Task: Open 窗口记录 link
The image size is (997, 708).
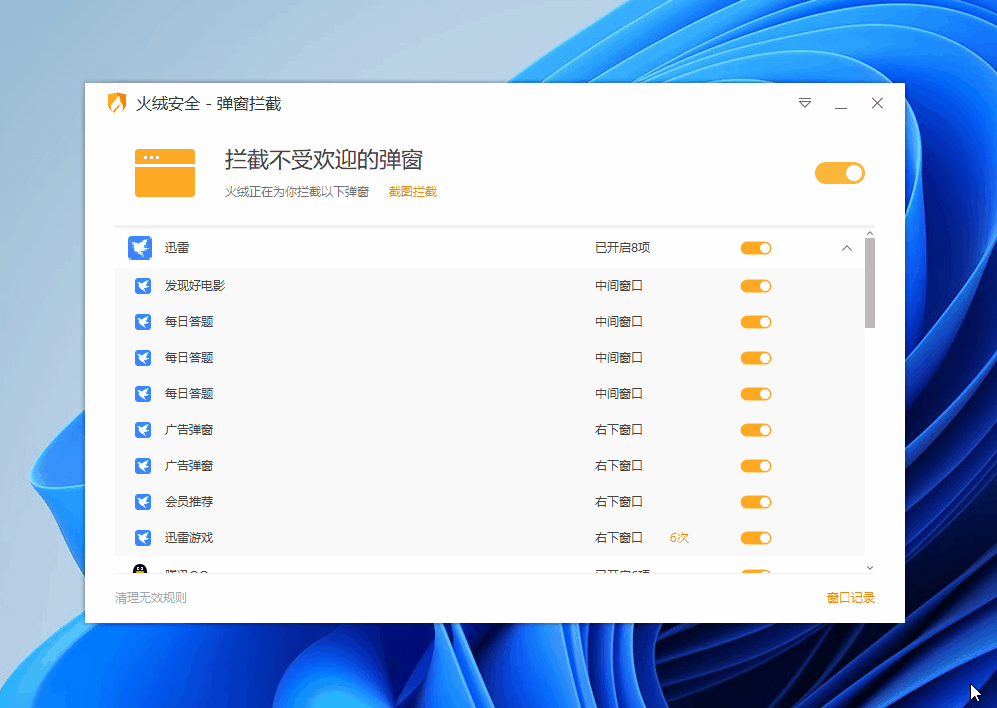Action: (x=851, y=597)
